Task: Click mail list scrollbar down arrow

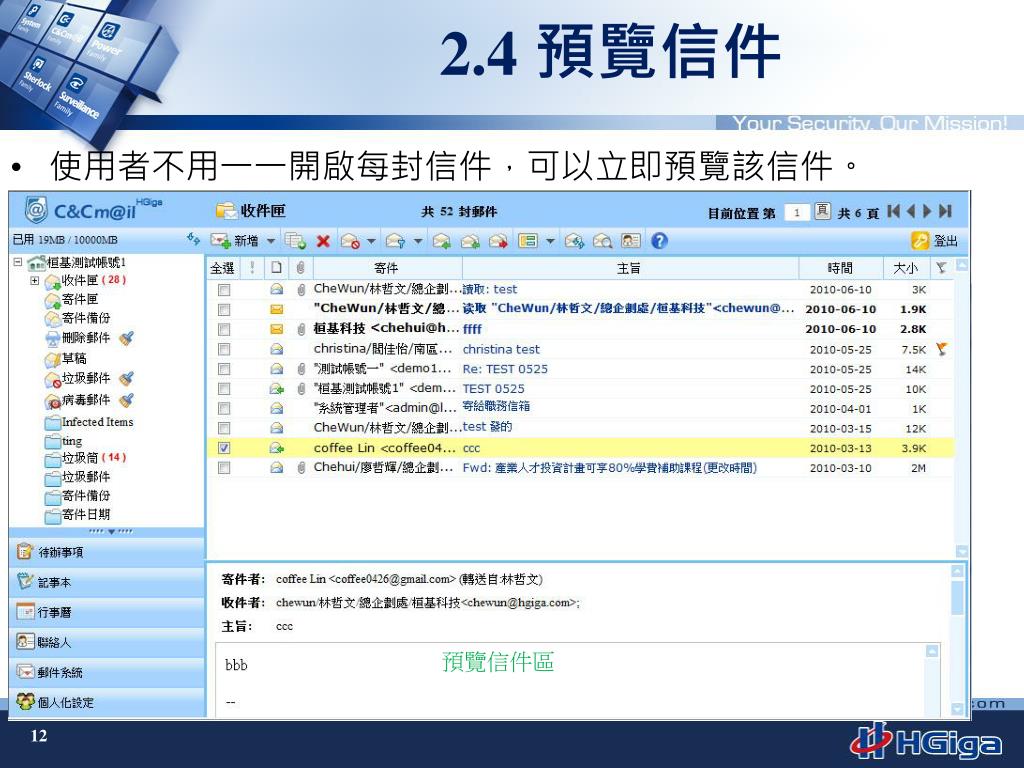Action: 961,551
